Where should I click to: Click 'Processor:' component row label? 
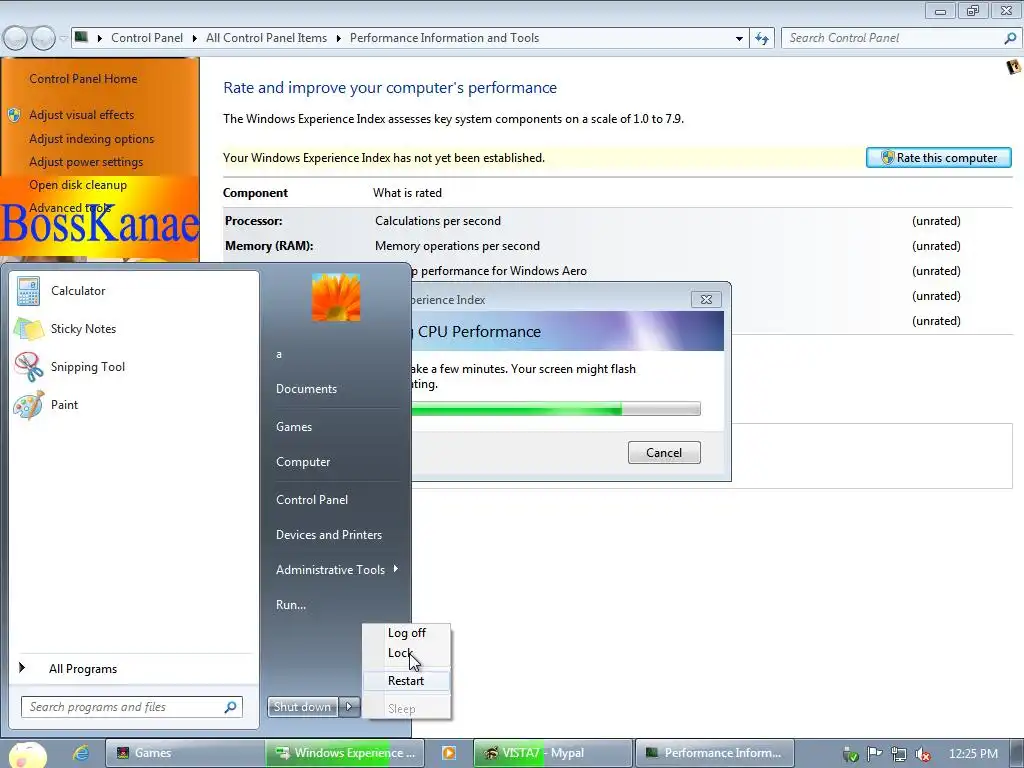pos(253,221)
